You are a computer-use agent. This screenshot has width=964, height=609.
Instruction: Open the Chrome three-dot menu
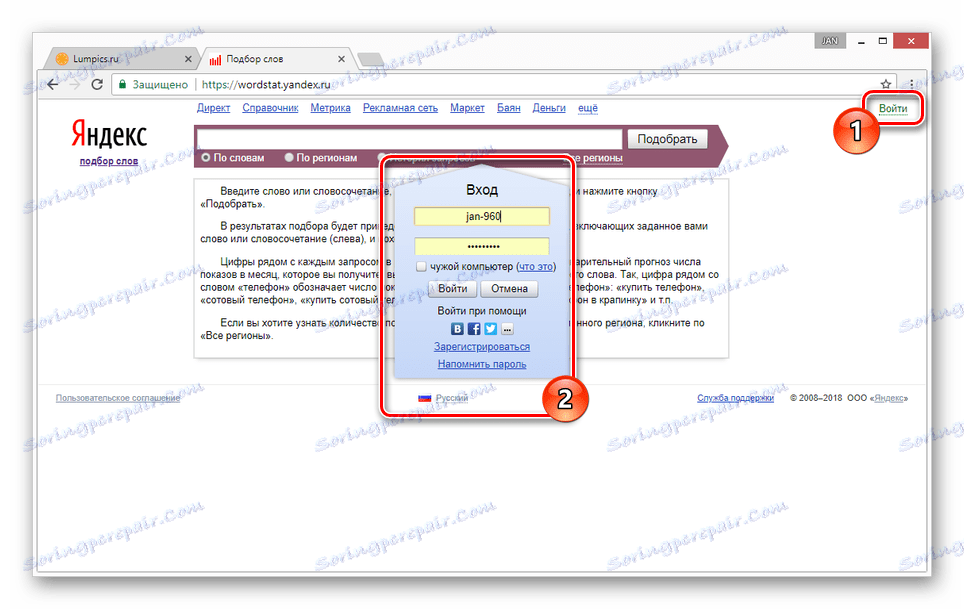point(911,84)
